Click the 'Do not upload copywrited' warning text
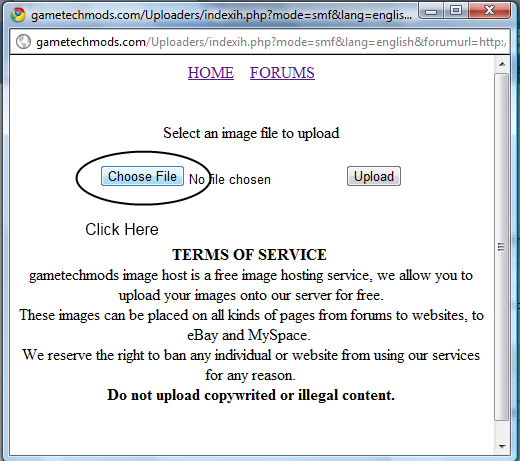Screen dimensions: 520x461 (251, 395)
